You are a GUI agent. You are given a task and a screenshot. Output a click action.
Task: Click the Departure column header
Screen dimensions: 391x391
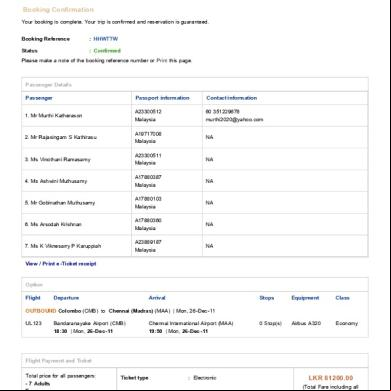pyautogui.click(x=66, y=298)
